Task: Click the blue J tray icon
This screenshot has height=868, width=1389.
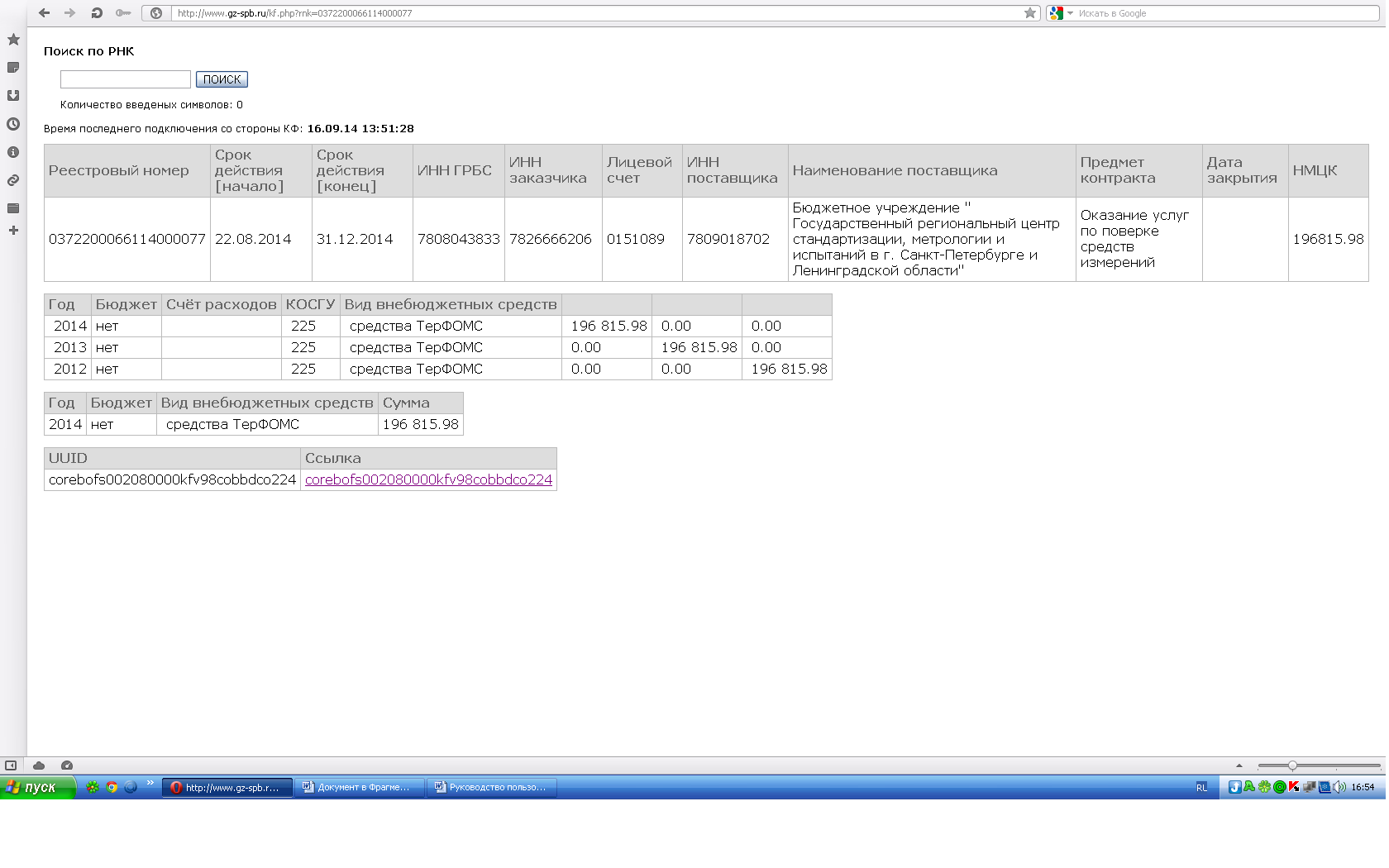Action: 1234,787
